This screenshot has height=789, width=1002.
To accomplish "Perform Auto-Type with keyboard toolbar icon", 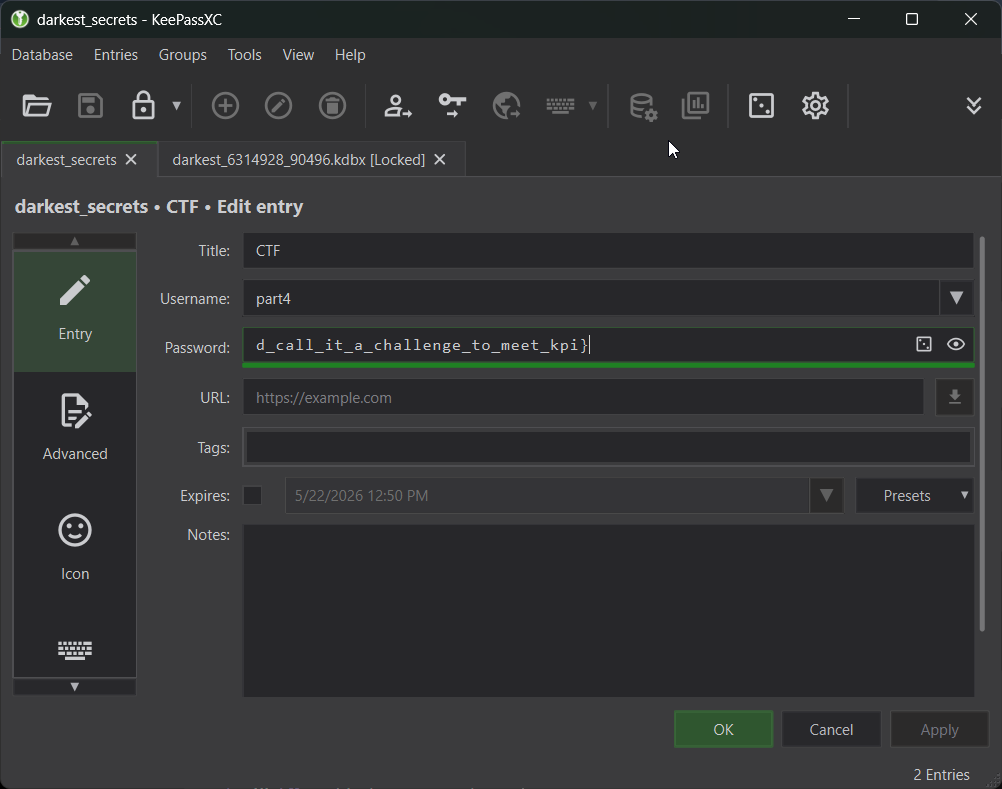I will [560, 105].
